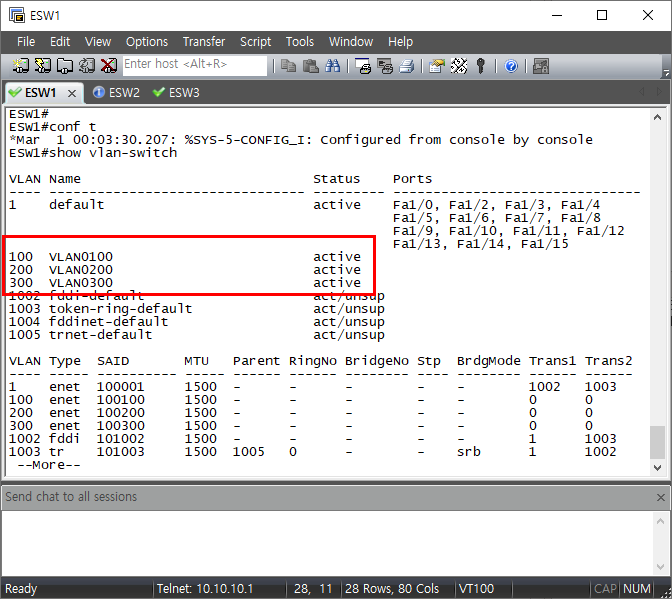
Task: Click inside the Send chat text area
Action: tap(328, 543)
